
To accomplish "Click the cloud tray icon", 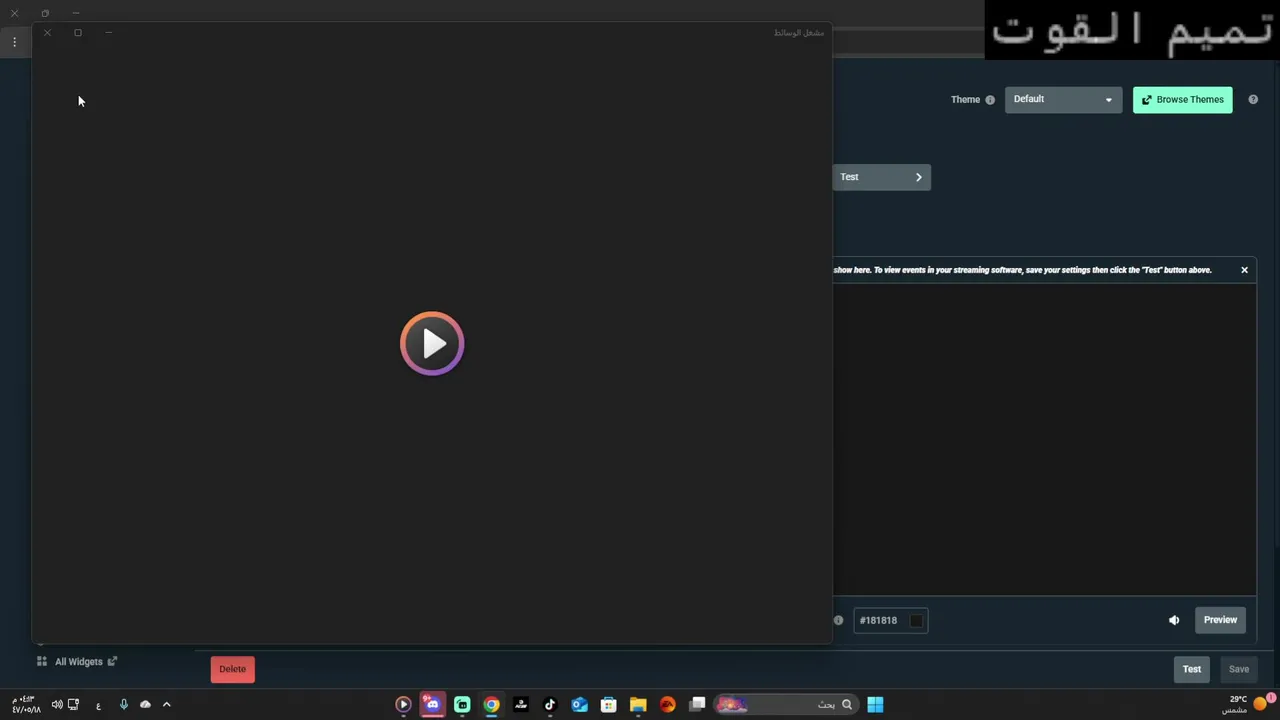I will [x=145, y=705].
